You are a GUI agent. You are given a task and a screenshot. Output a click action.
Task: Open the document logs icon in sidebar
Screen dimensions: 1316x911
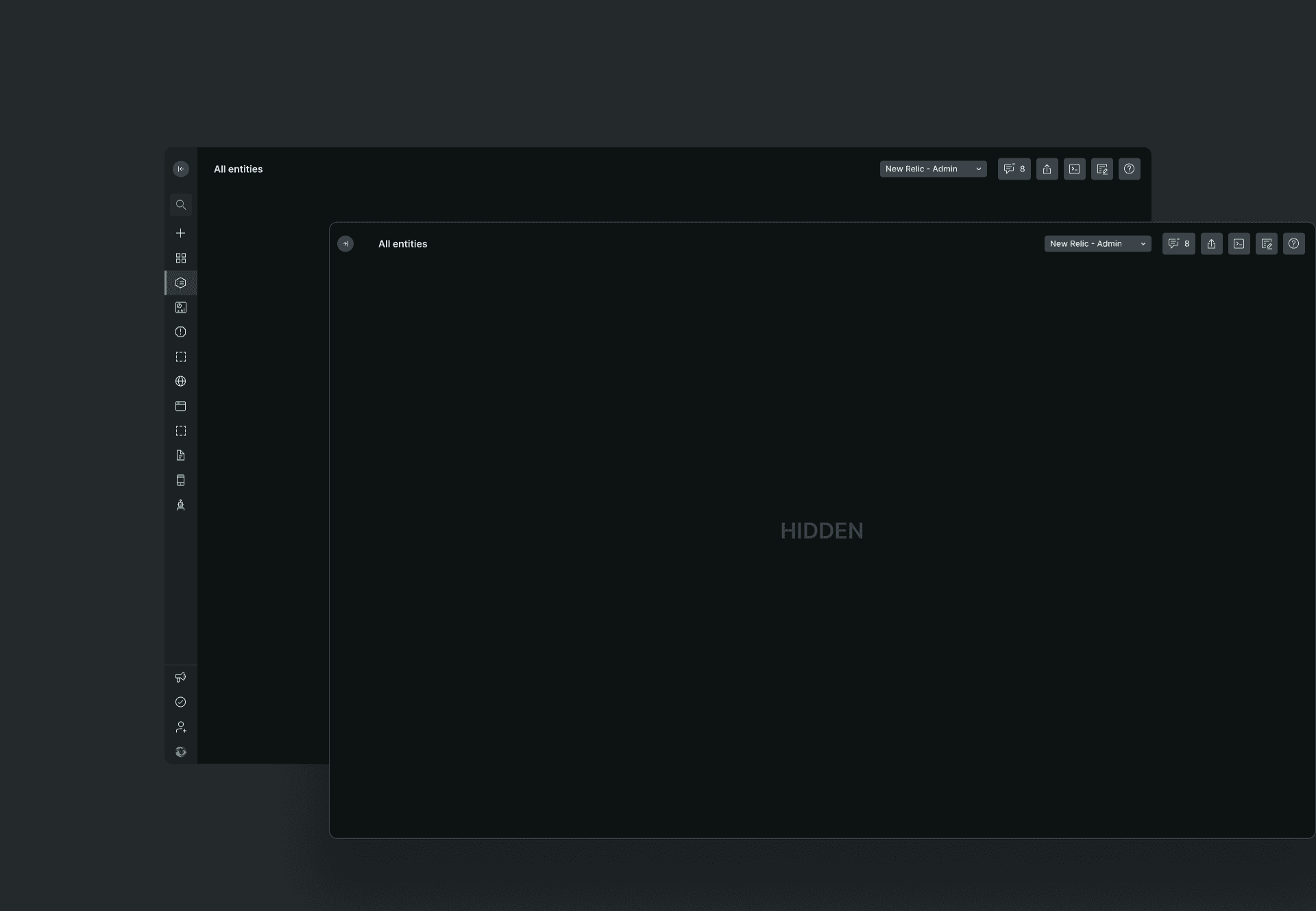(x=181, y=456)
